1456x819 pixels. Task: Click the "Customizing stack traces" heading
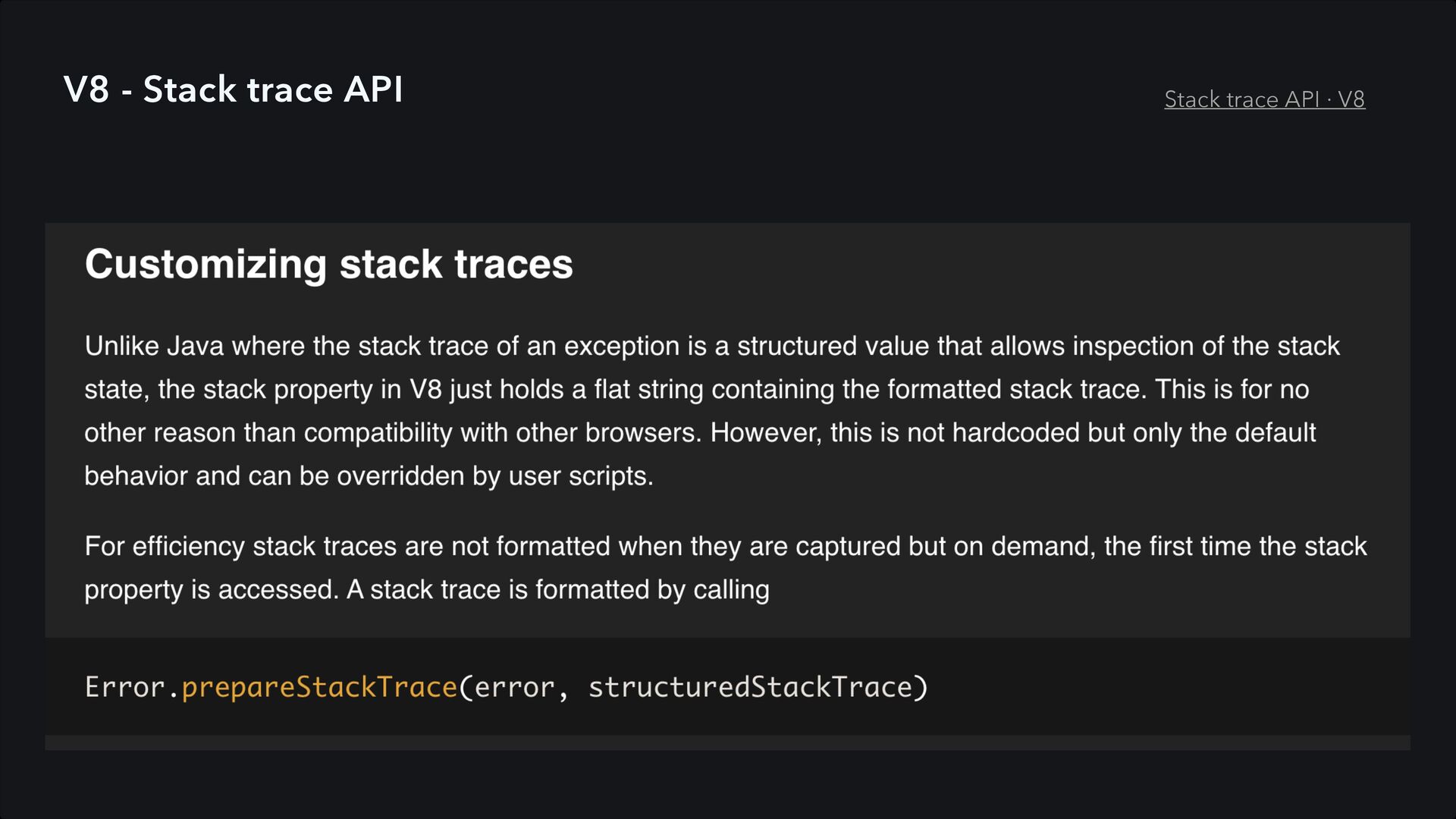pos(328,264)
